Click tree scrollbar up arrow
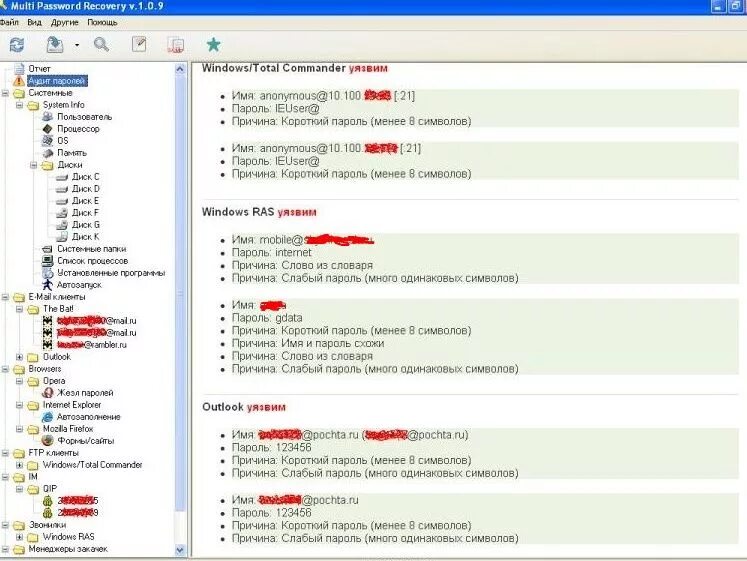Viewport: 747px width, 561px height. click(x=180, y=69)
